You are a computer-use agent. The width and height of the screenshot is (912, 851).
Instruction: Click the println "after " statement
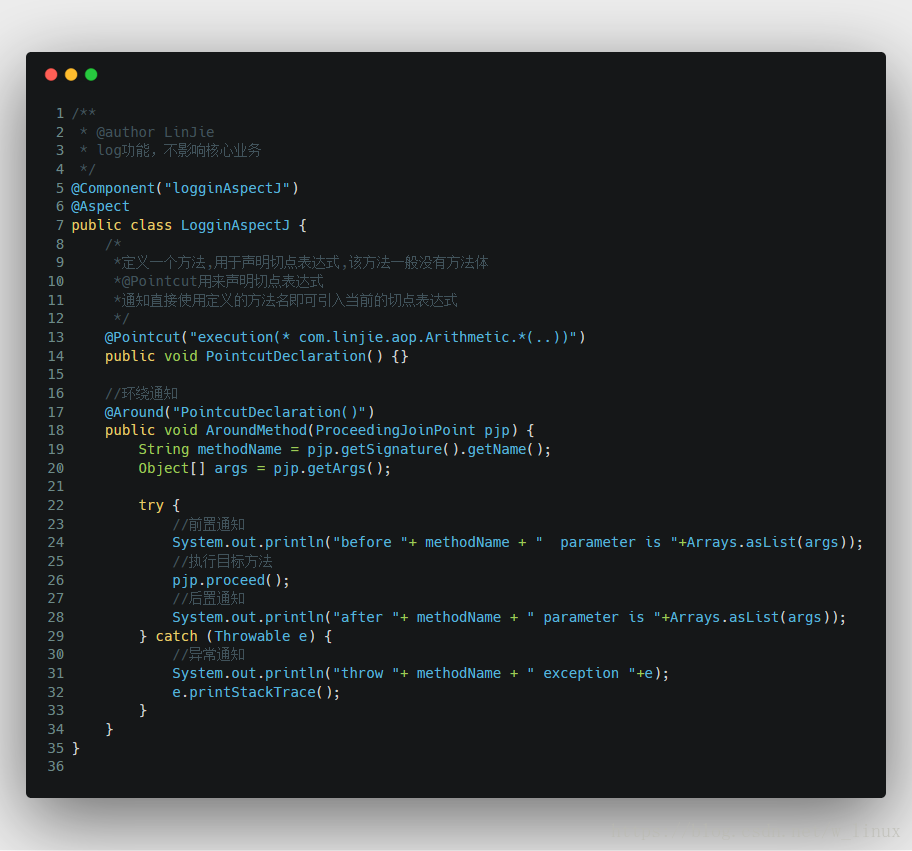click(509, 617)
